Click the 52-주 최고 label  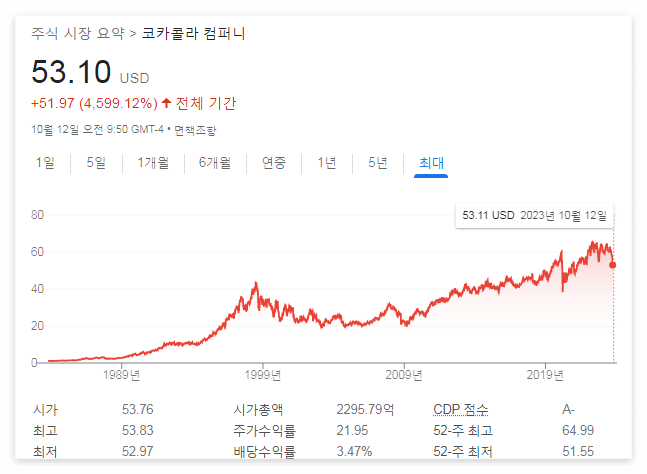pos(463,430)
